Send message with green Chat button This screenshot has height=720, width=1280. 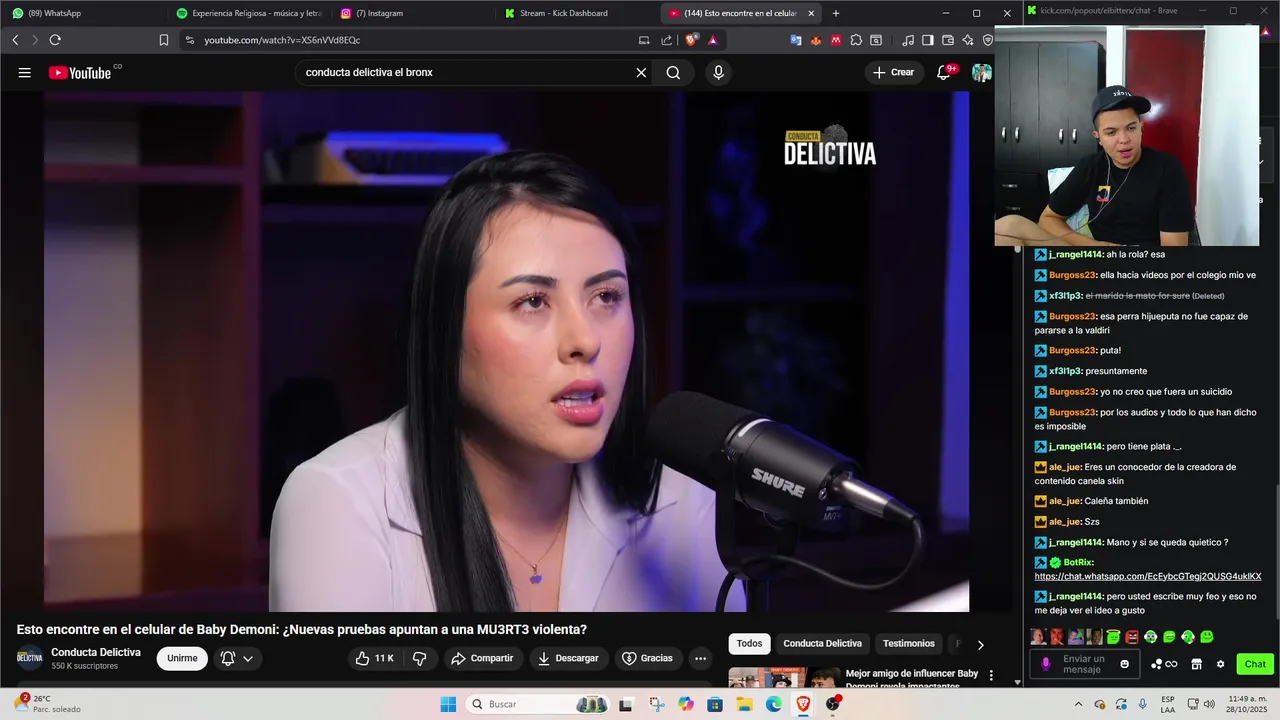[x=1255, y=664]
